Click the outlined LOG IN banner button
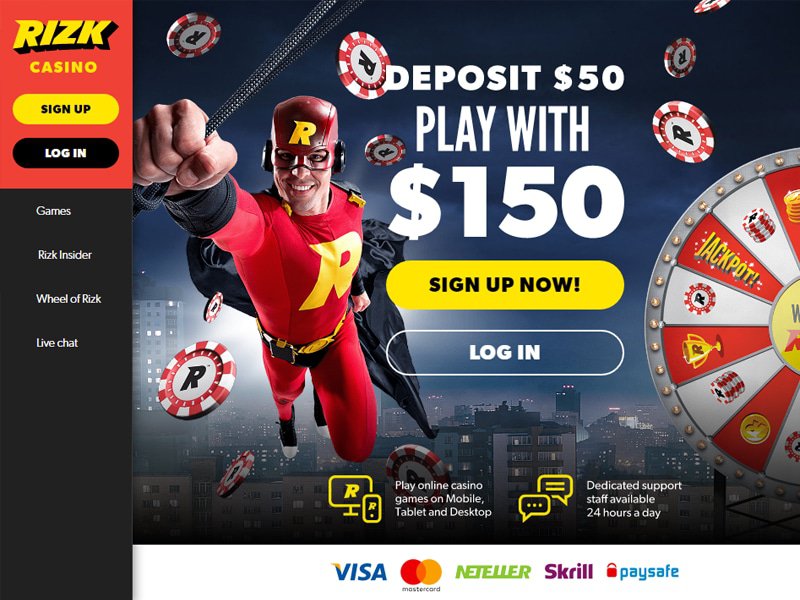Screen dimensions: 800x600 coord(505,353)
